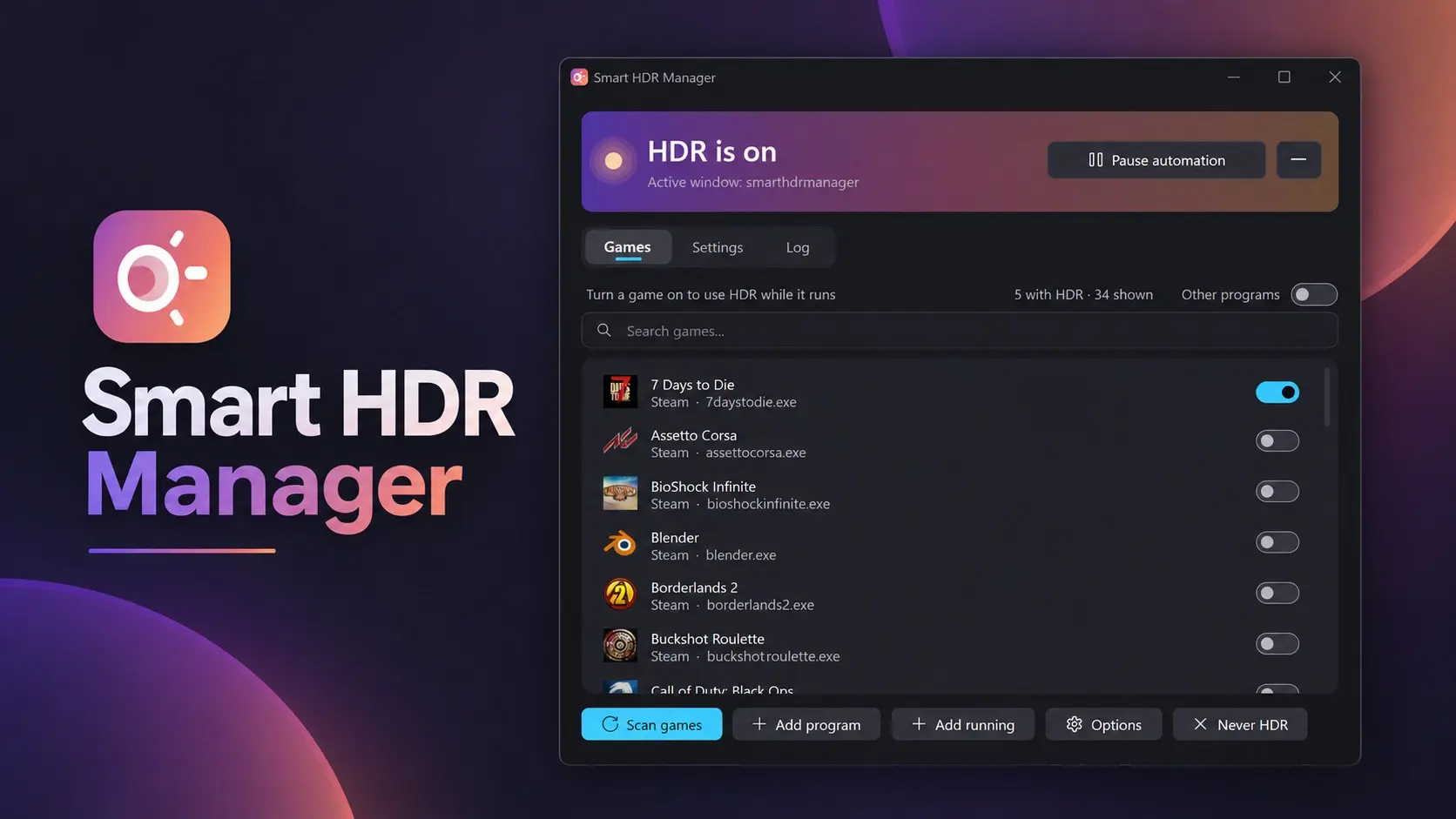Screen dimensions: 1456x819
Task: Click the Borderlands 2 game icon
Action: pyautogui.click(x=620, y=595)
